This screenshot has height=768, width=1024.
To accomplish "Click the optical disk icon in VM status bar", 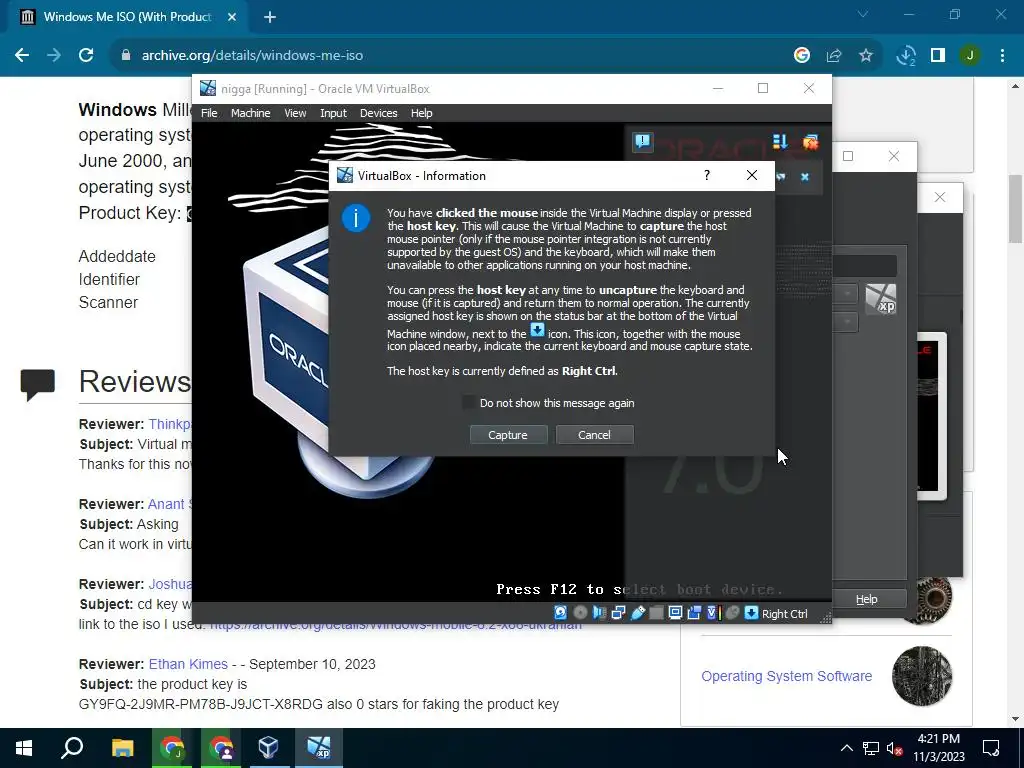I will 580,613.
